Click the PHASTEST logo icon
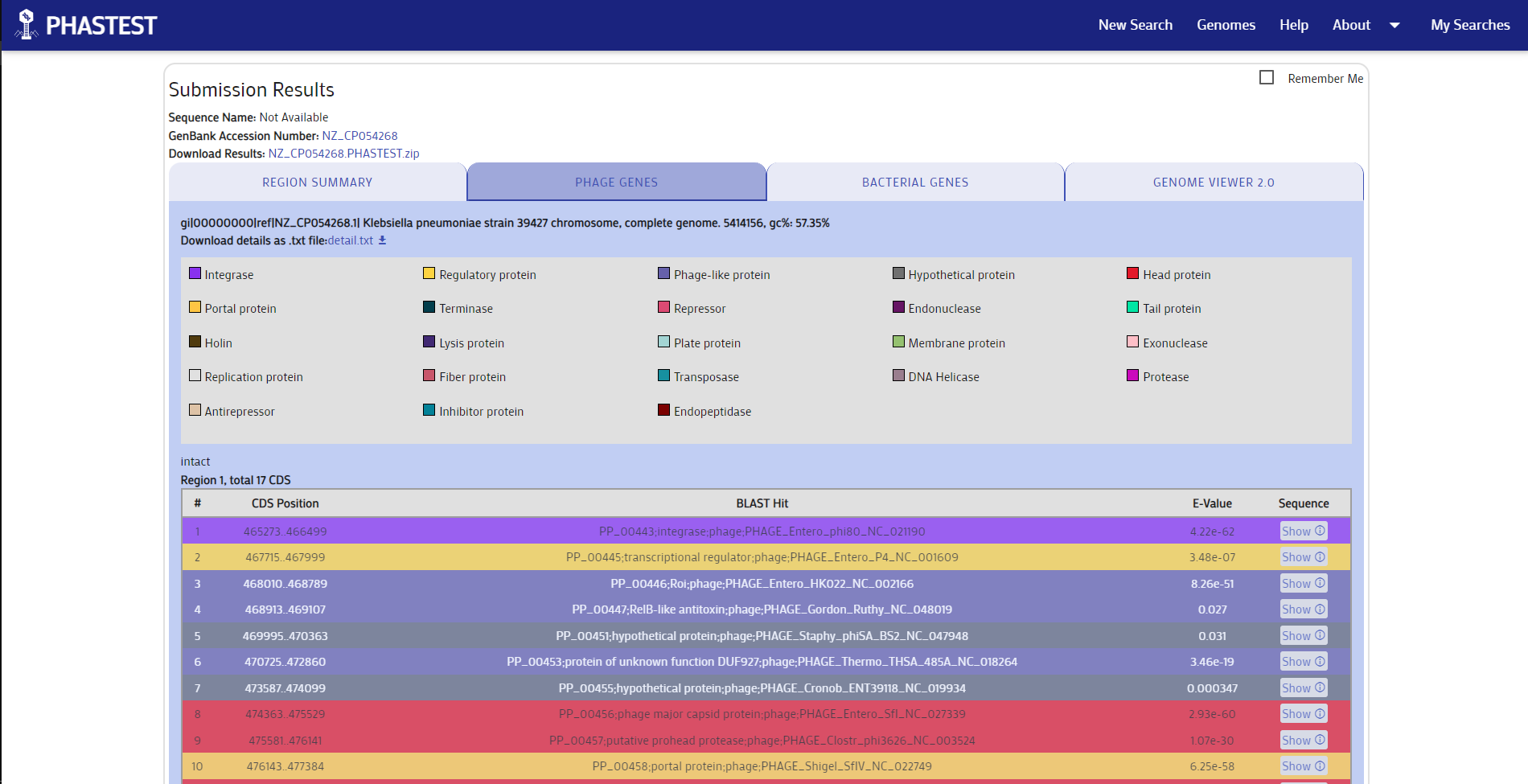This screenshot has height=784, width=1528. click(x=27, y=24)
